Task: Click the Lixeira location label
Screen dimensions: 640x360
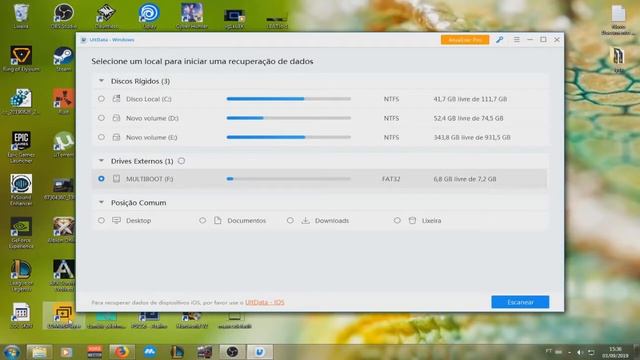Action: coord(431,220)
